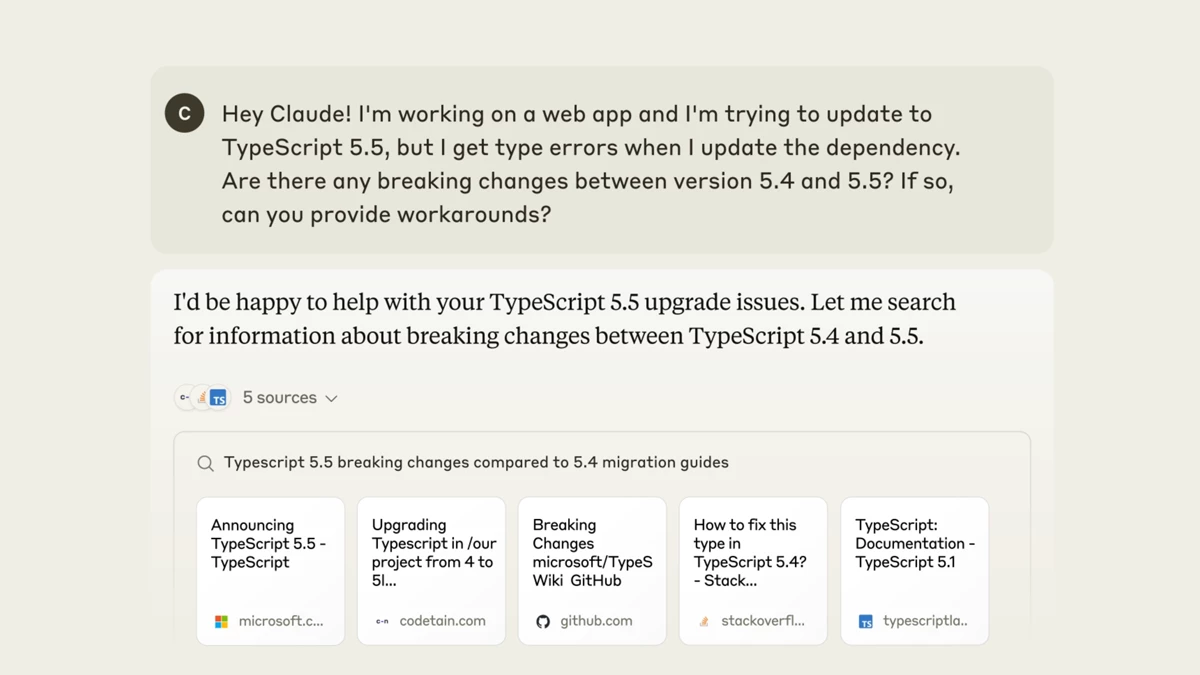Click the user message bubble
This screenshot has height=675, width=1200.
pos(602,160)
